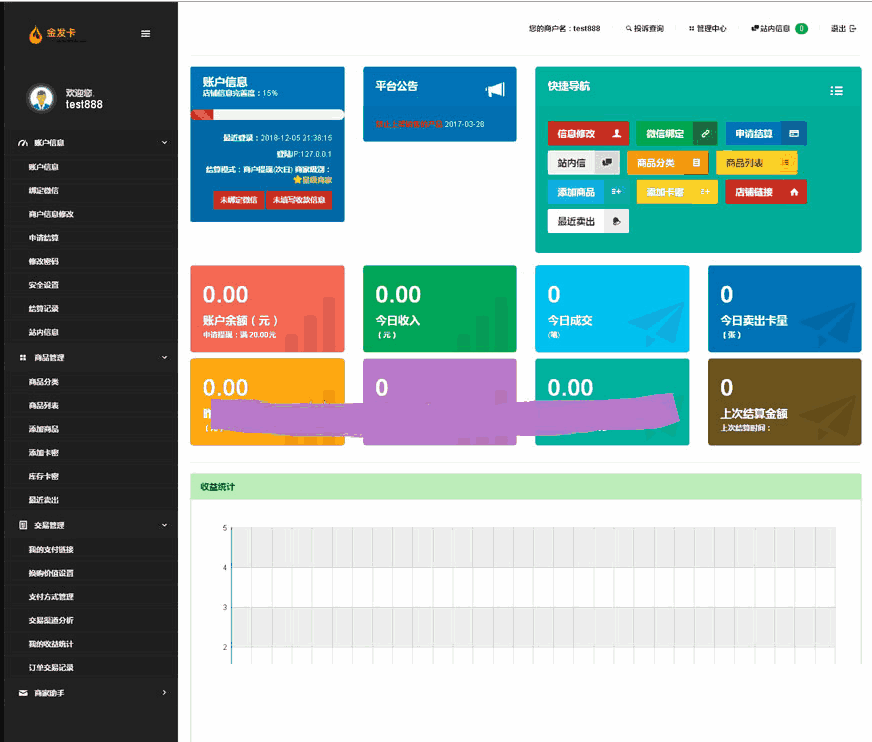Image resolution: width=872 pixels, height=742 pixels.
Task: Collapse the 商品管理 sidebar section
Action: coord(164,357)
